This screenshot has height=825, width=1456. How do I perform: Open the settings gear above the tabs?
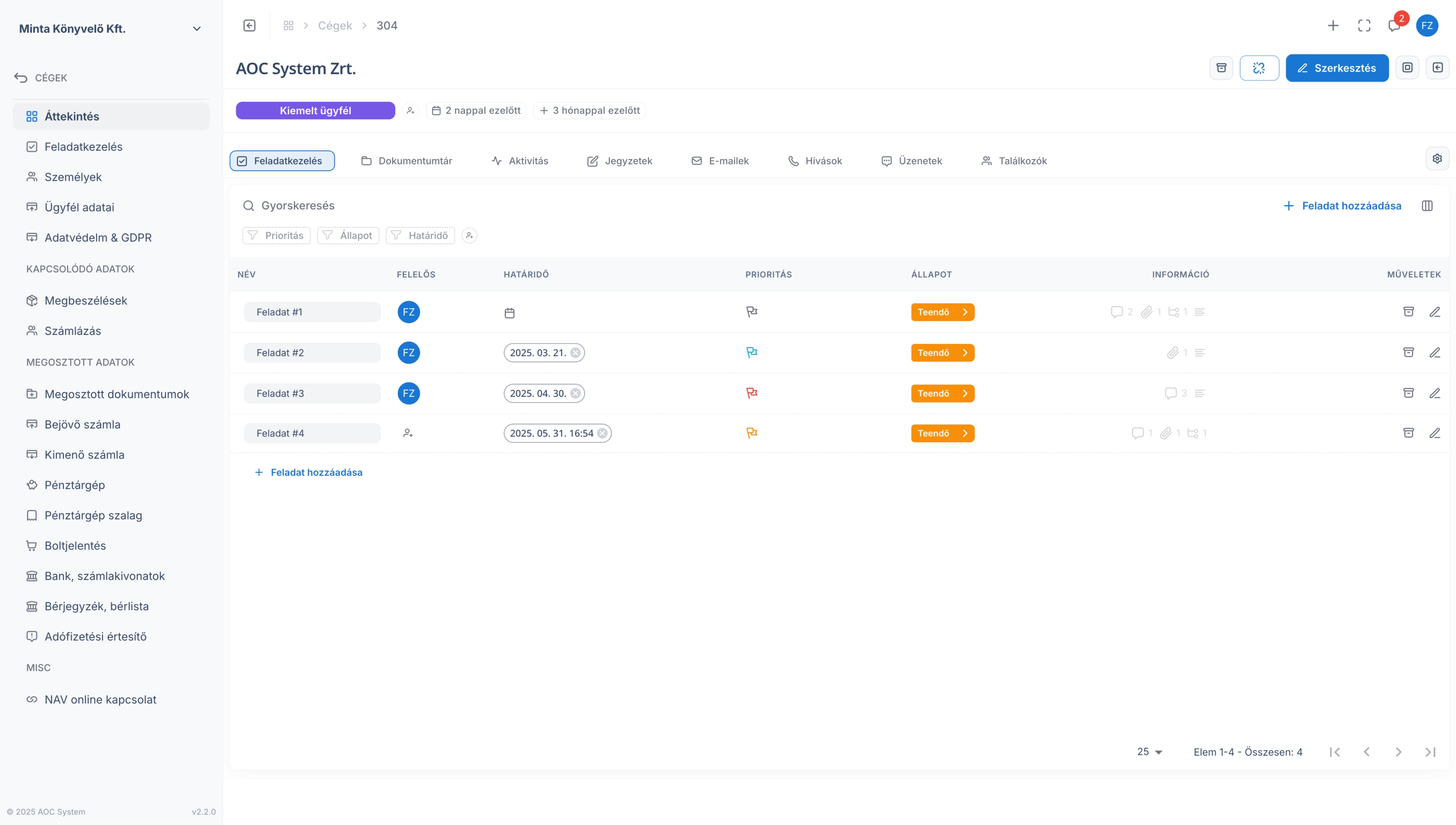click(1437, 158)
